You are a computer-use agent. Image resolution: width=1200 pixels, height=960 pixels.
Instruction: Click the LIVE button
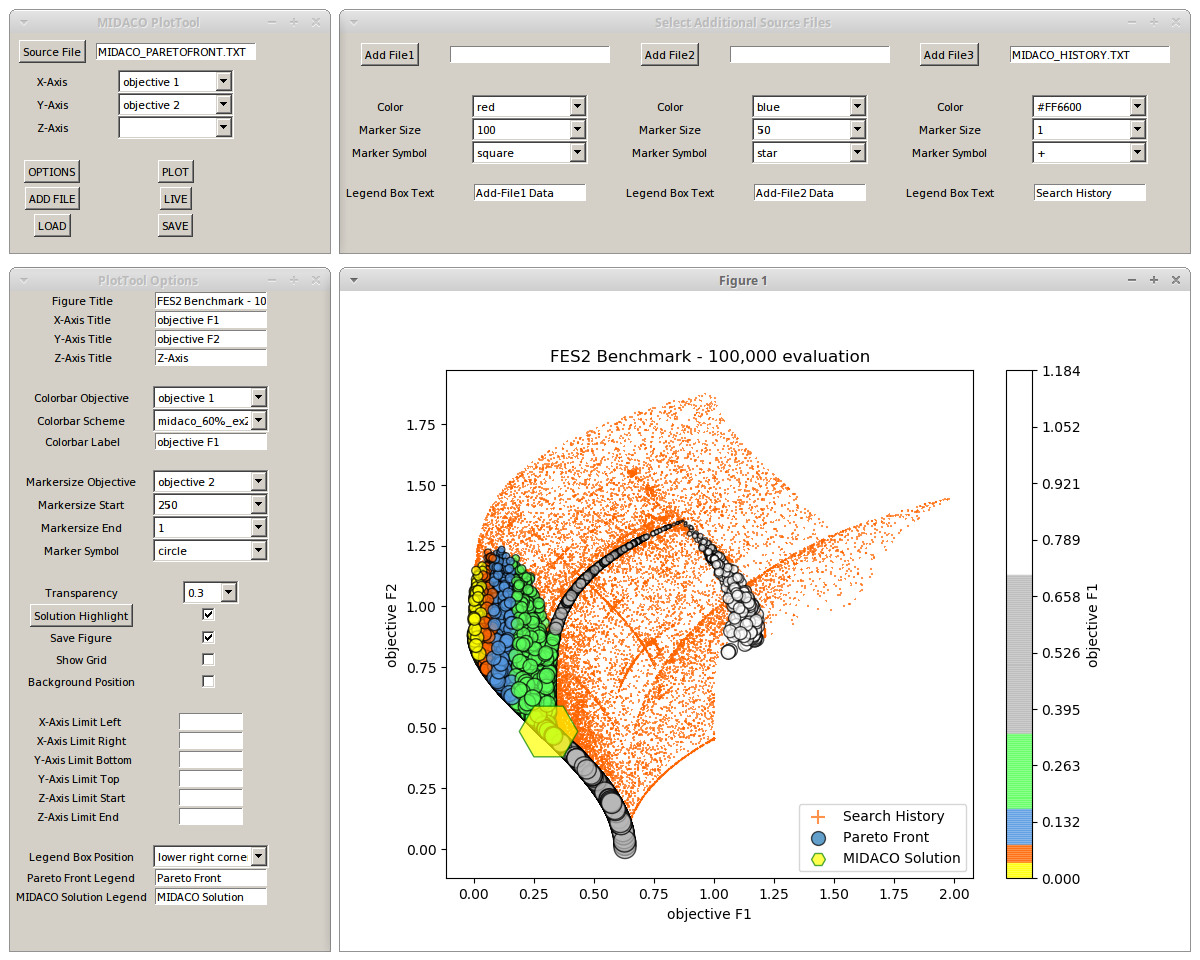click(x=175, y=199)
